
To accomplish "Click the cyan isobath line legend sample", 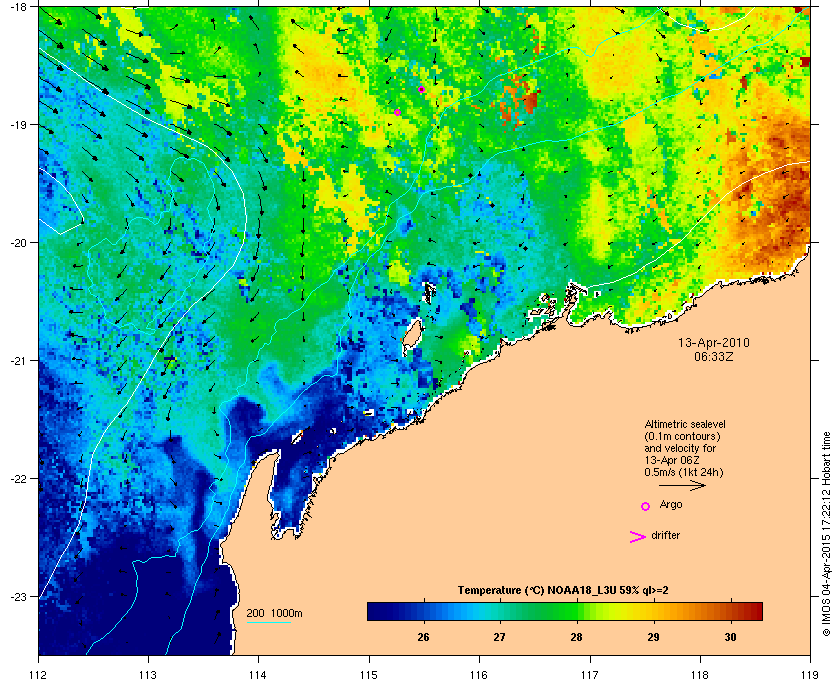I will point(268,623).
